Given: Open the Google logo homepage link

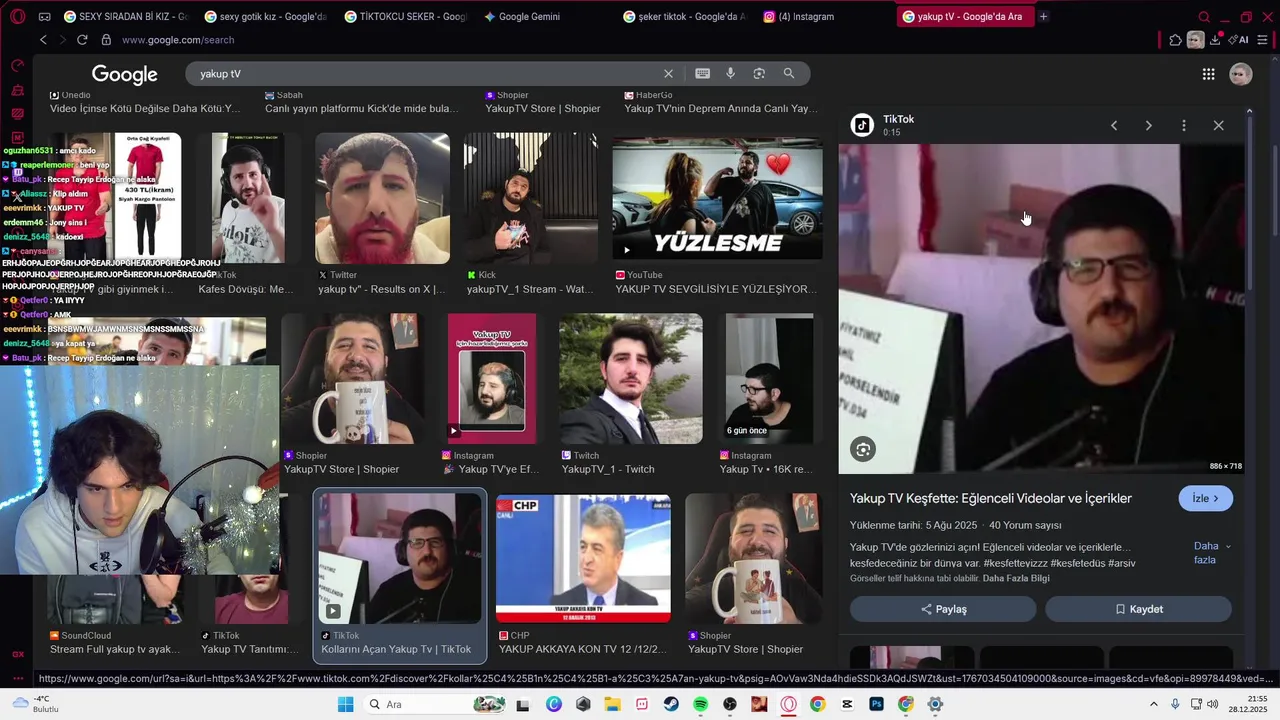Looking at the screenshot, I should click(125, 74).
